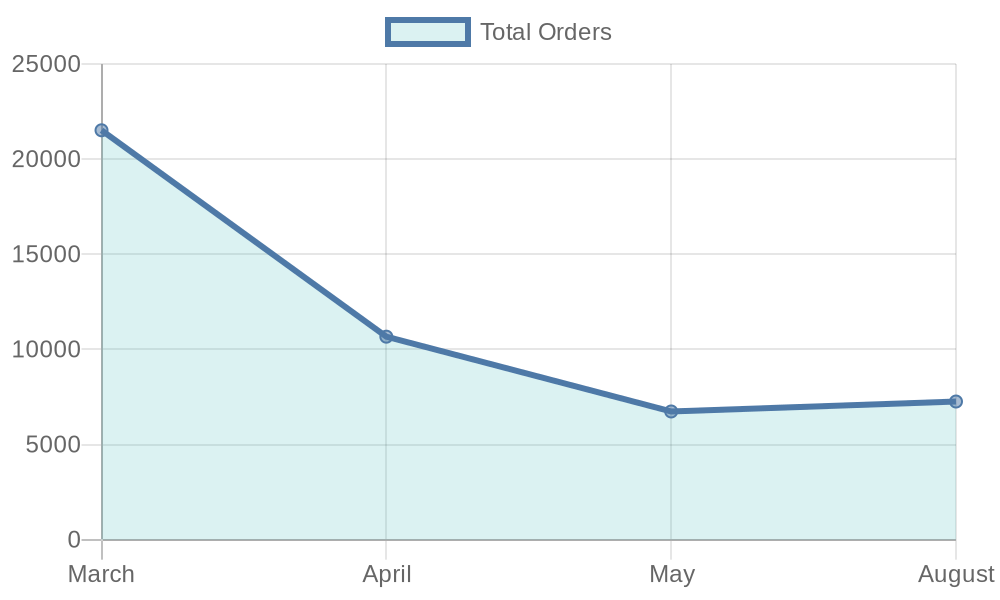This screenshot has height=600, width=1000.
Task: Click the March x-axis label
Action: click(x=102, y=574)
